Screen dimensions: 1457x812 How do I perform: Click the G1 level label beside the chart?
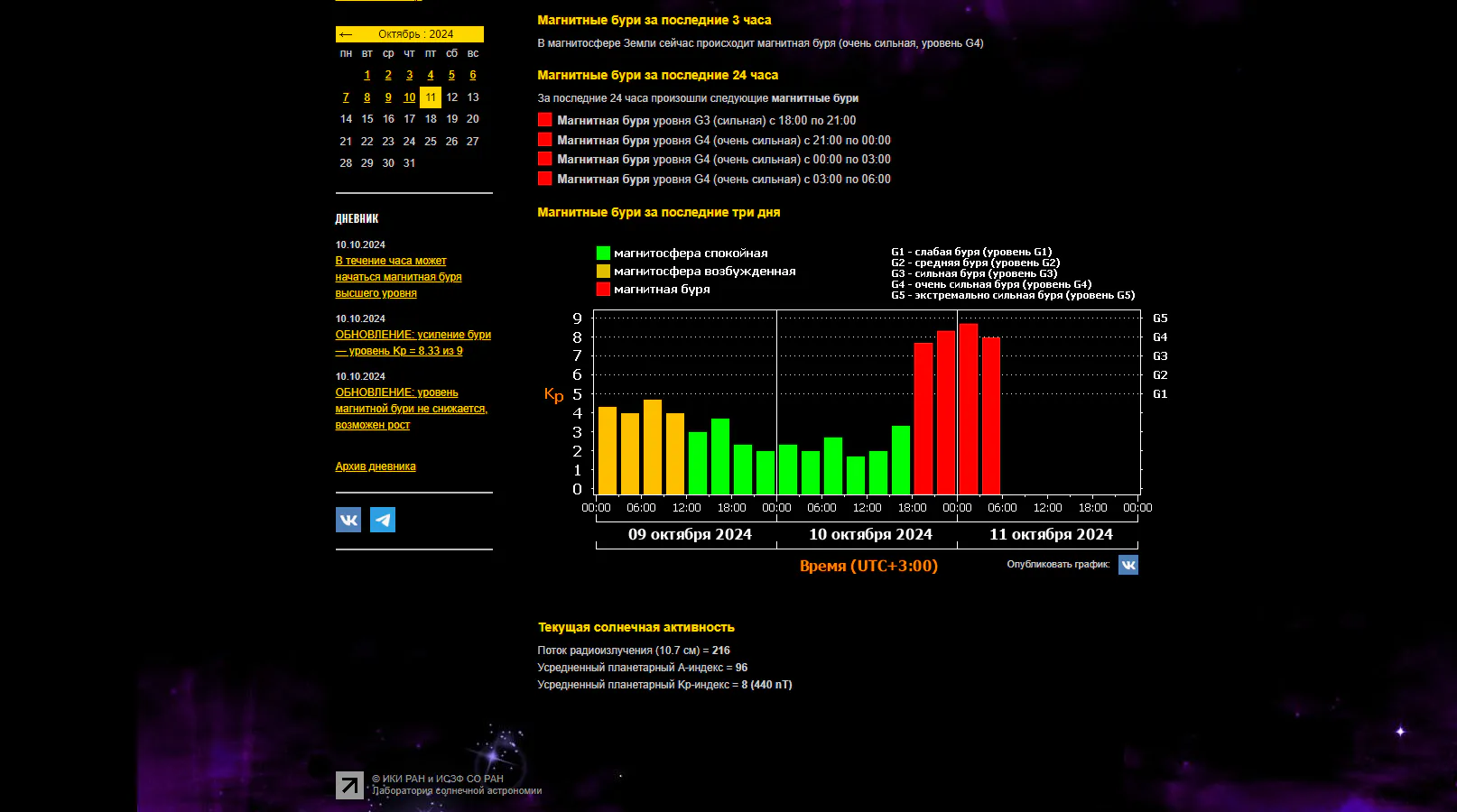tap(1160, 393)
